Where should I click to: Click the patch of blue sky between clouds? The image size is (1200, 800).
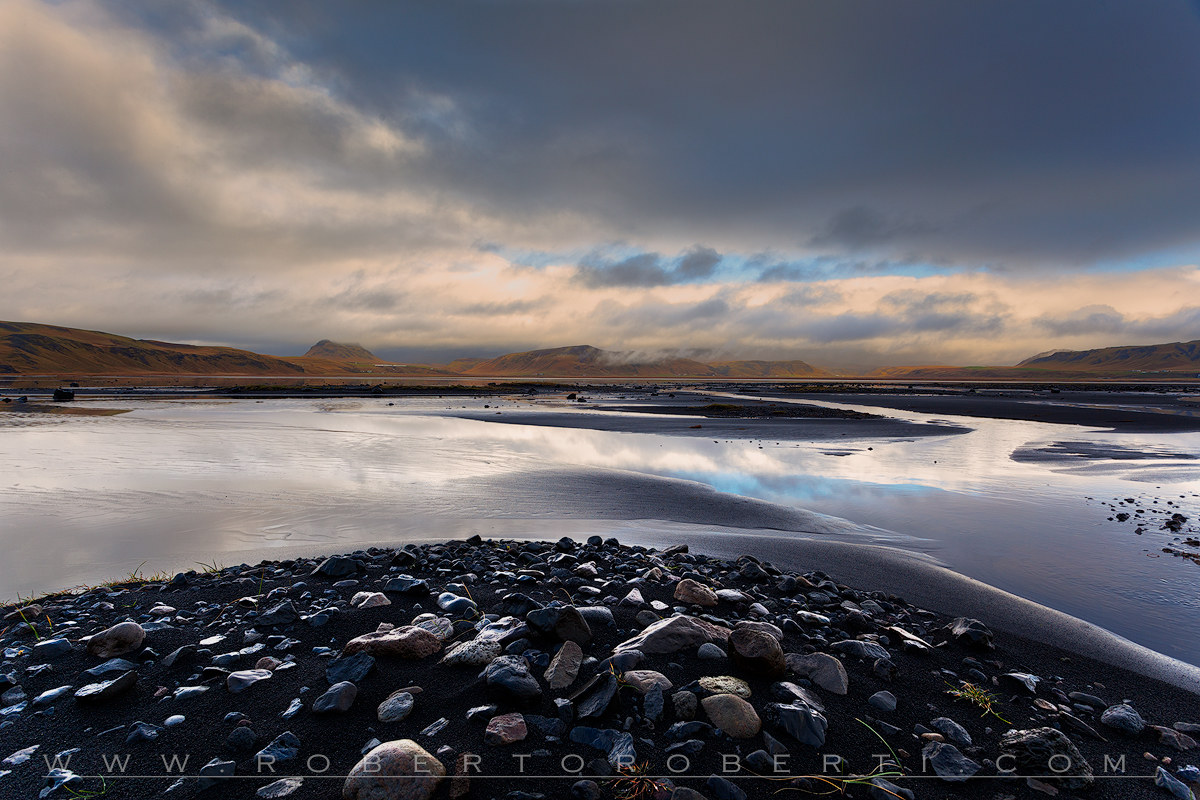tap(760, 265)
